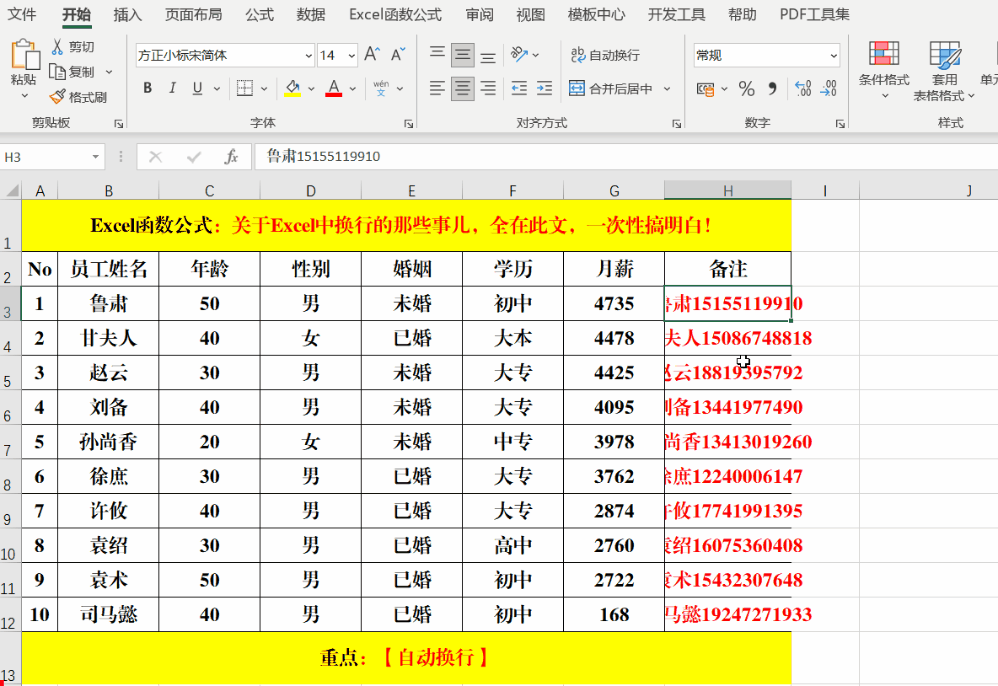The width and height of the screenshot is (998, 686).
Task: Apply percent style
Action: click(x=747, y=88)
